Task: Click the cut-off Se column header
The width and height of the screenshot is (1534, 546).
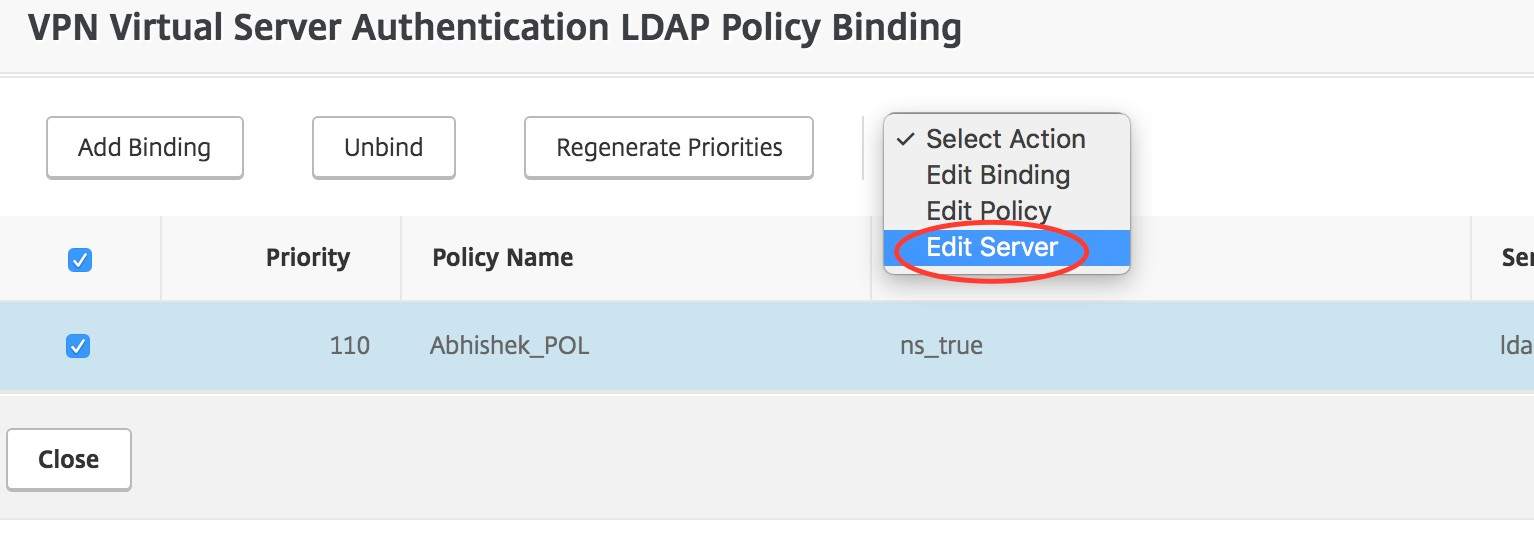Action: coord(1517,258)
